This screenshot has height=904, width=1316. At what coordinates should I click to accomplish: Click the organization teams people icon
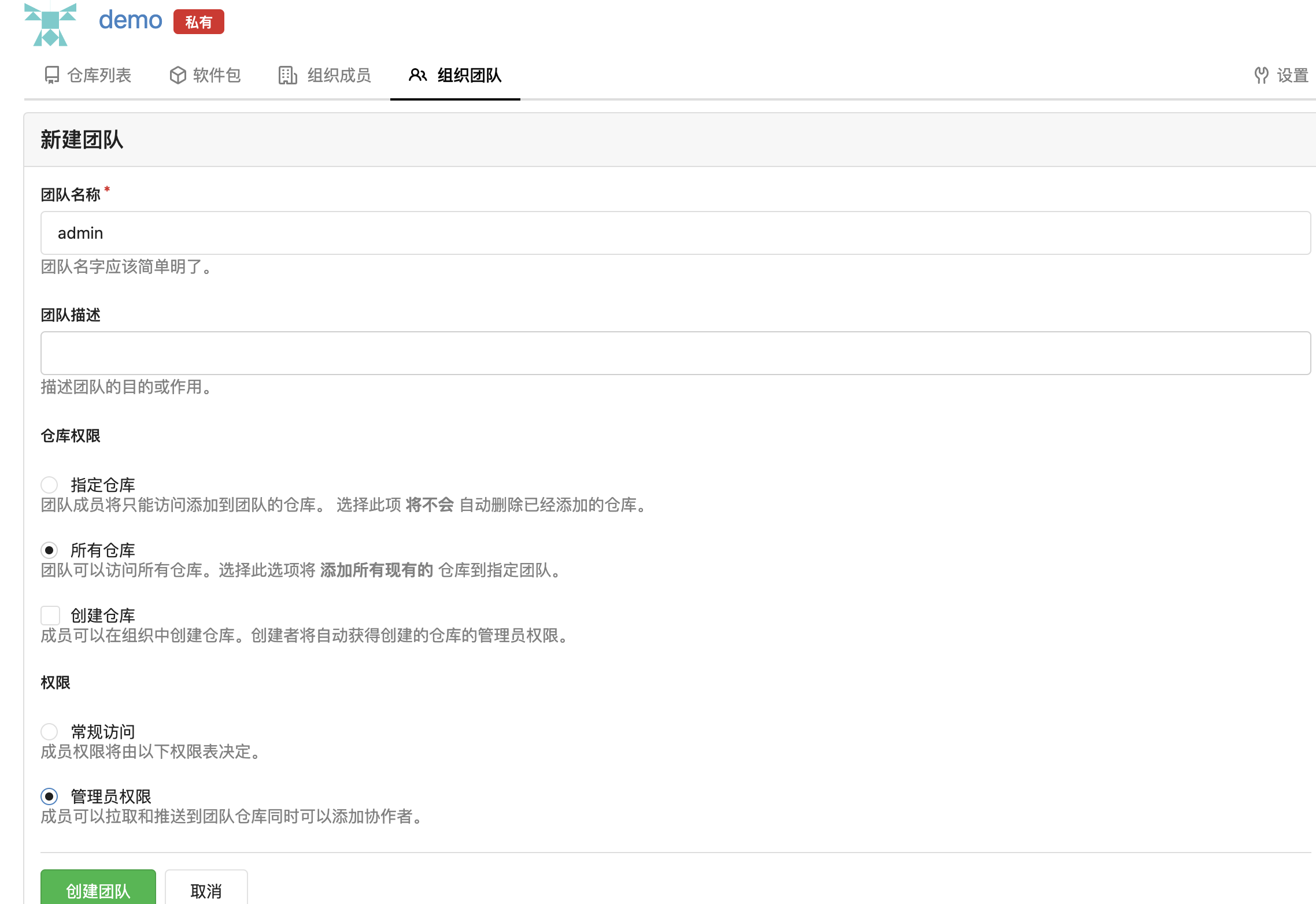[417, 75]
